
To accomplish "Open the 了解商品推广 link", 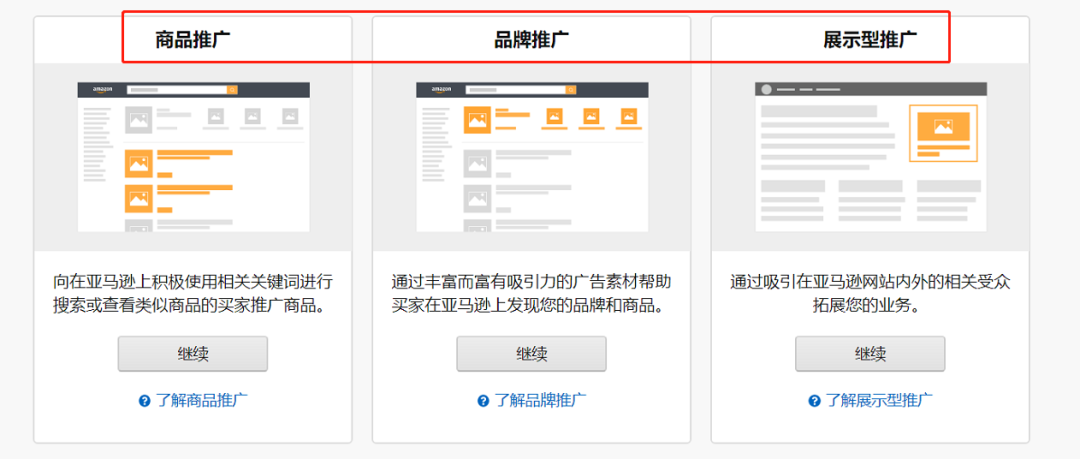I will 202,400.
